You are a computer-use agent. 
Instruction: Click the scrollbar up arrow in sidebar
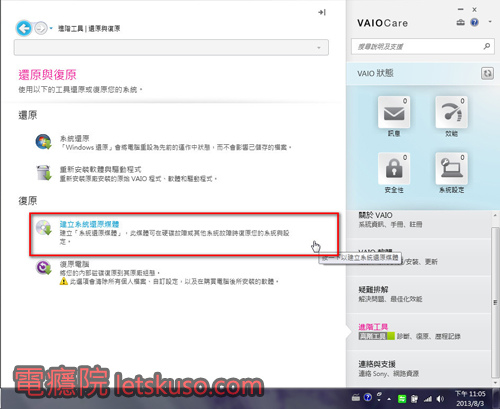495,216
